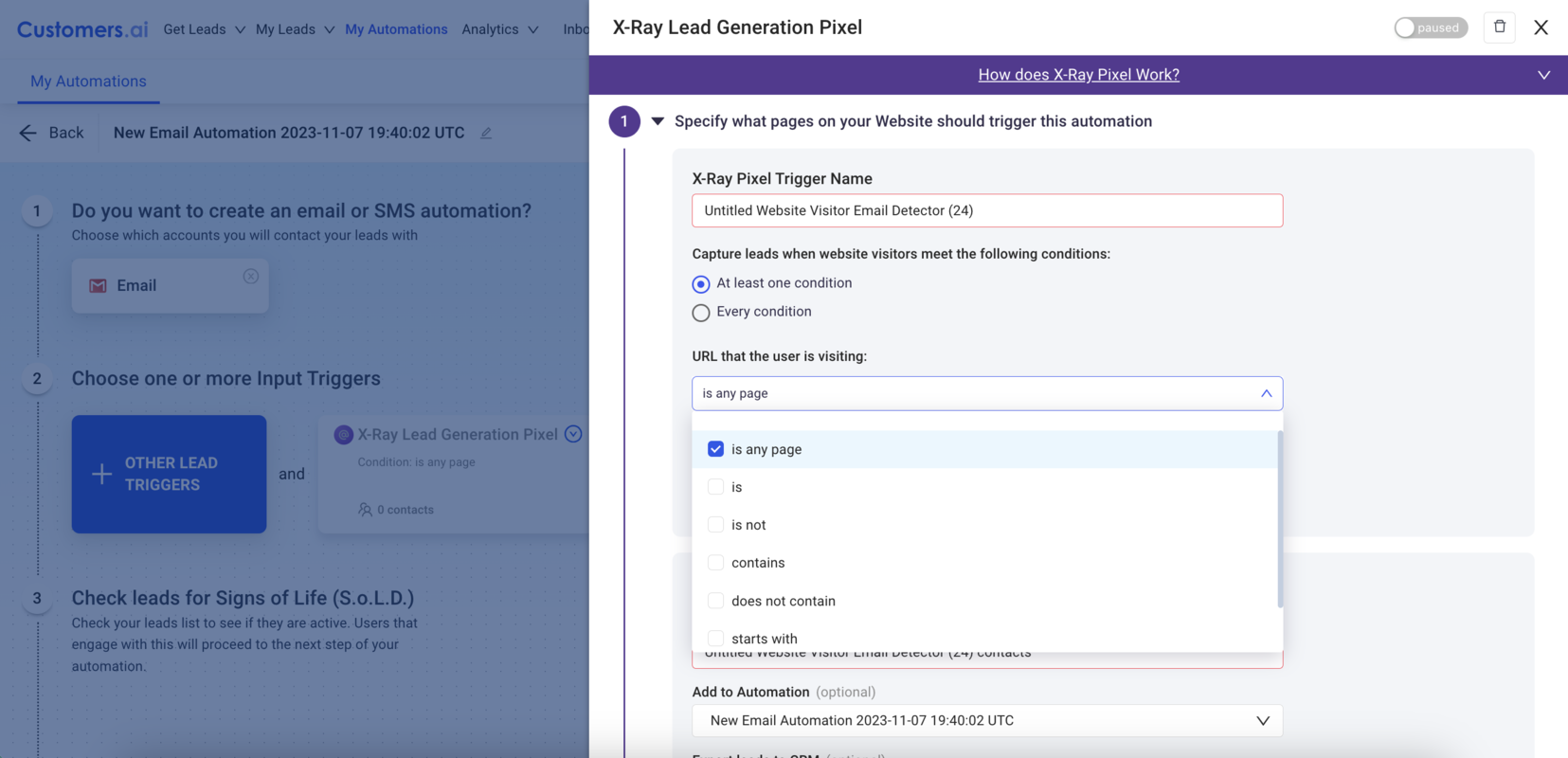The height and width of the screenshot is (758, 1568).
Task: Click the Customers.ai logo
Action: [x=82, y=29]
